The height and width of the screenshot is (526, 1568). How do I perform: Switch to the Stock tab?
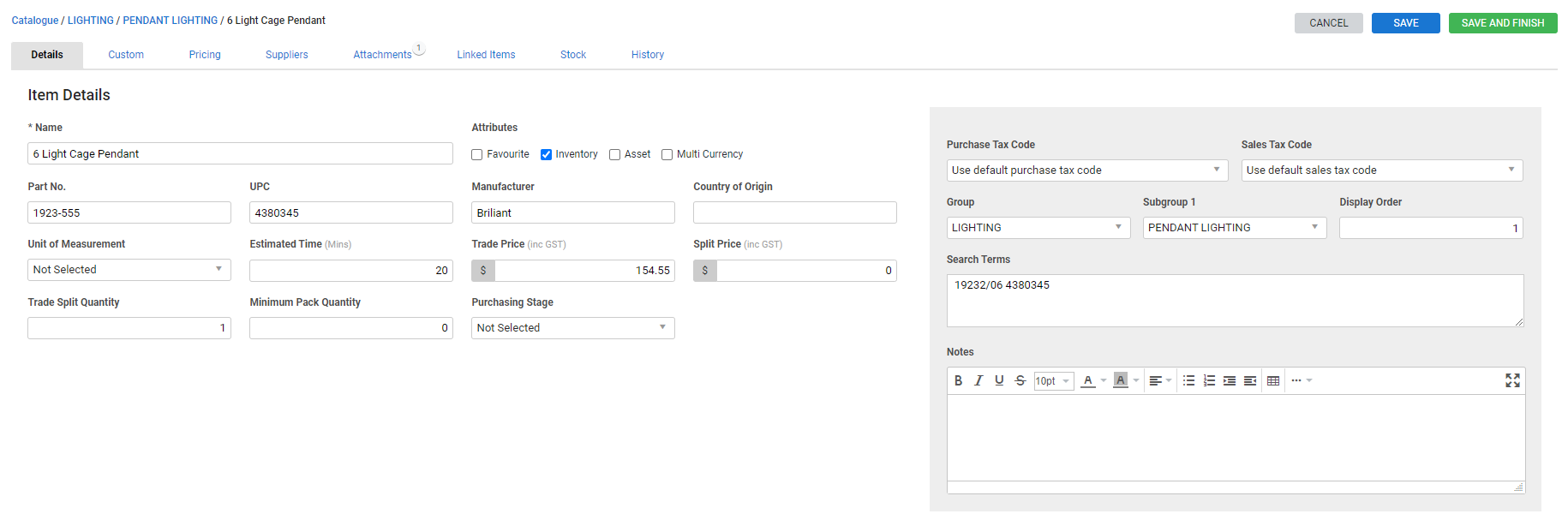[573, 55]
